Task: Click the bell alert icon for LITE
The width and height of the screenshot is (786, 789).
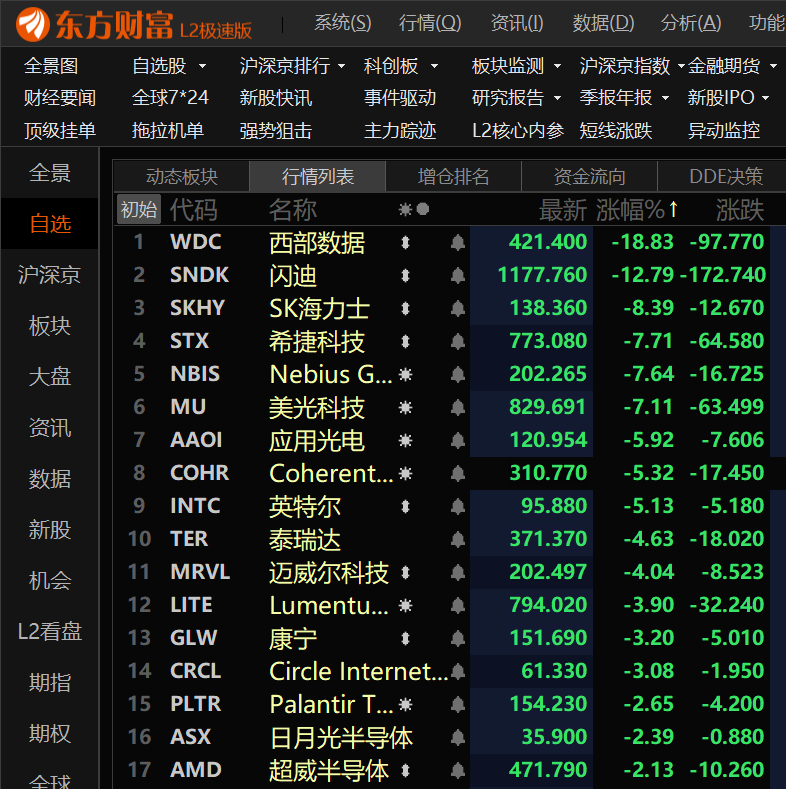Action: (x=457, y=605)
